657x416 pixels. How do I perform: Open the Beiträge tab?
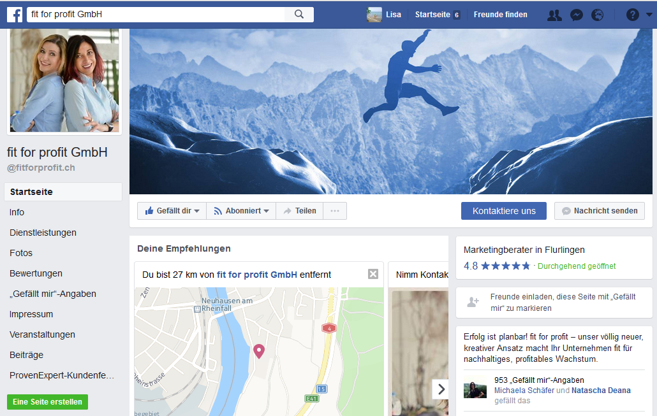click(x=26, y=355)
